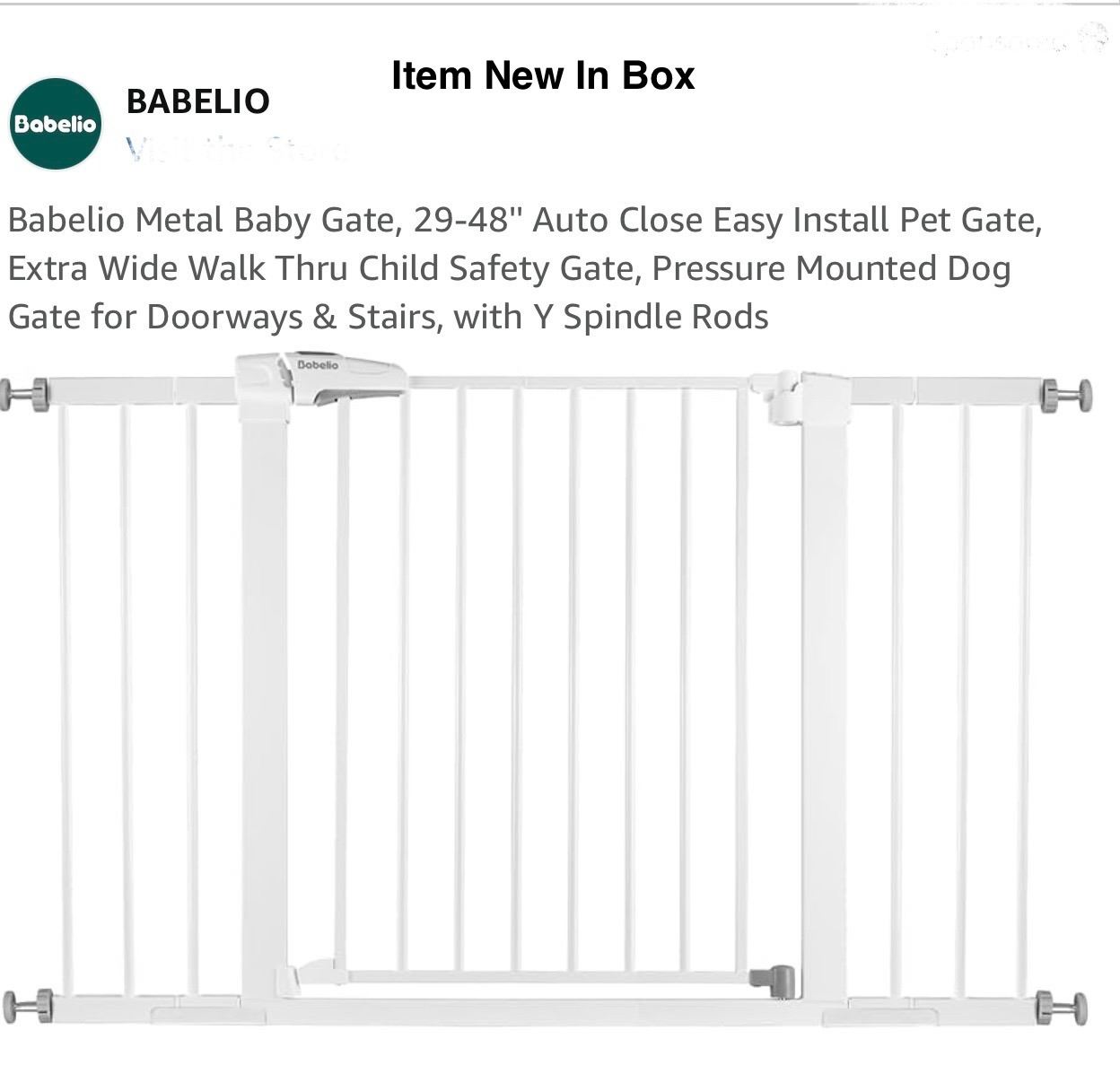
Task: Click the gray lower hinge of gate
Action: pos(774,980)
